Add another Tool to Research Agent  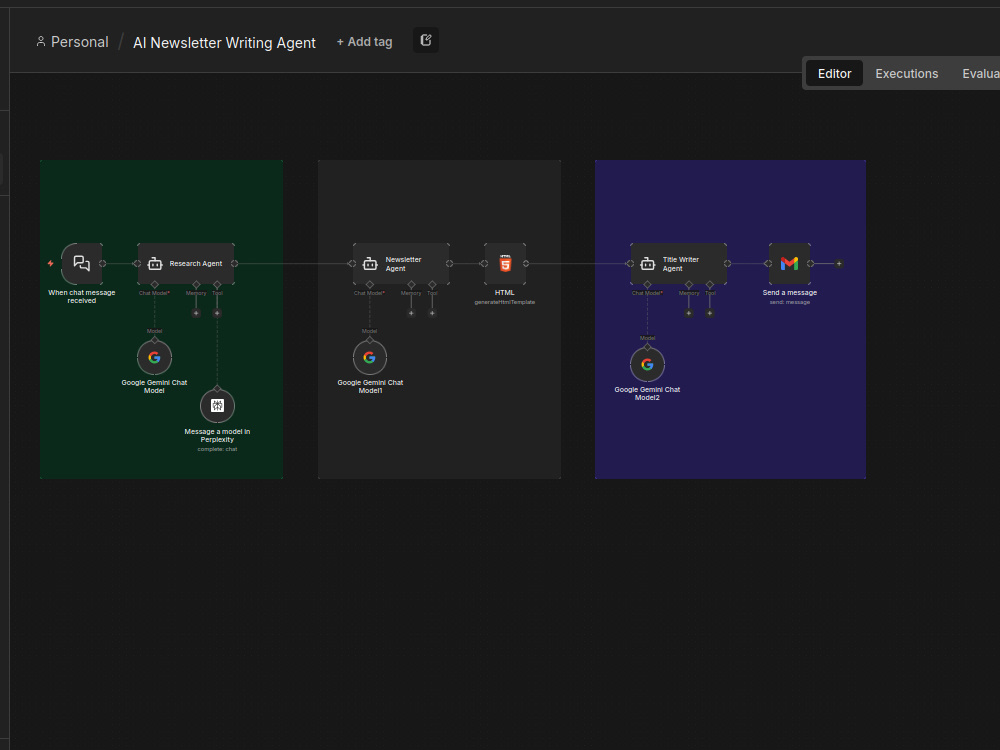[217, 313]
